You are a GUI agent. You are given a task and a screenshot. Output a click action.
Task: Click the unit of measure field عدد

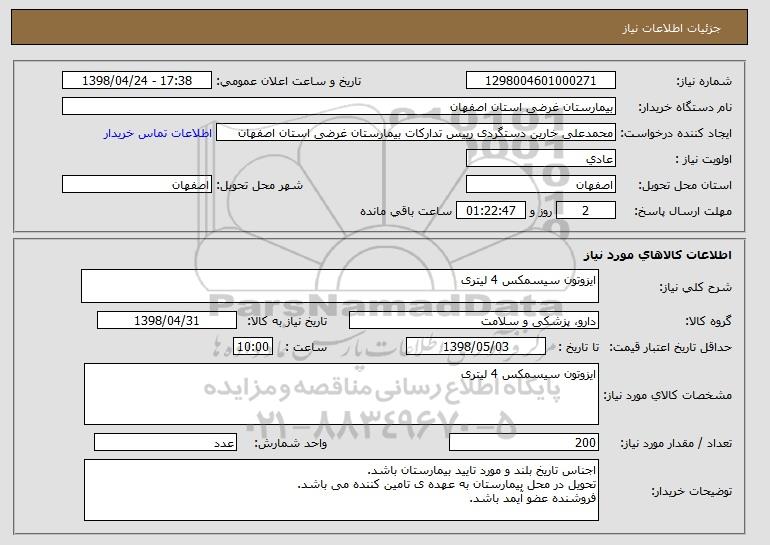(x=165, y=442)
